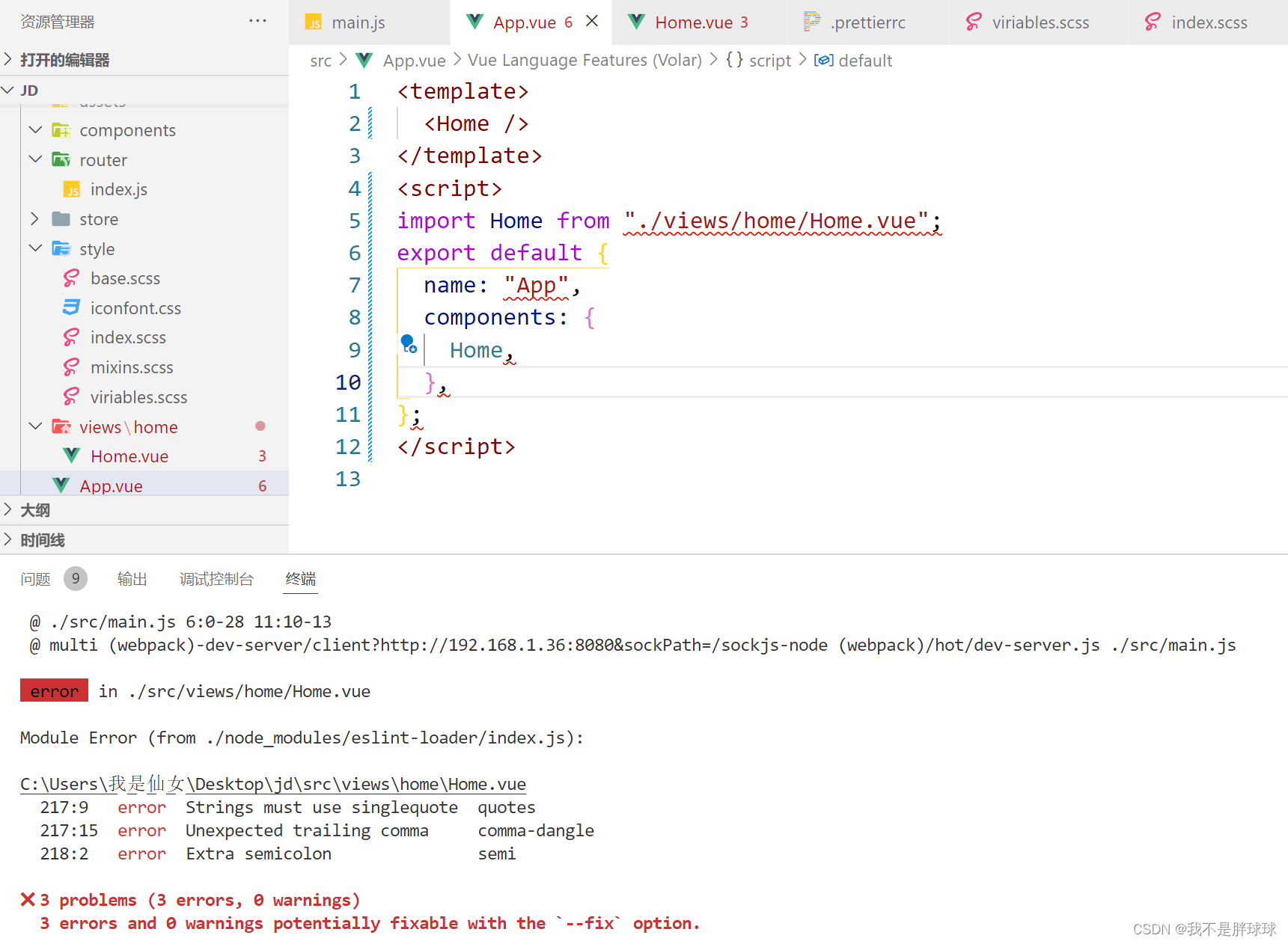This screenshot has width=1288, height=944.
Task: Click the router folder icon
Action: point(61,159)
